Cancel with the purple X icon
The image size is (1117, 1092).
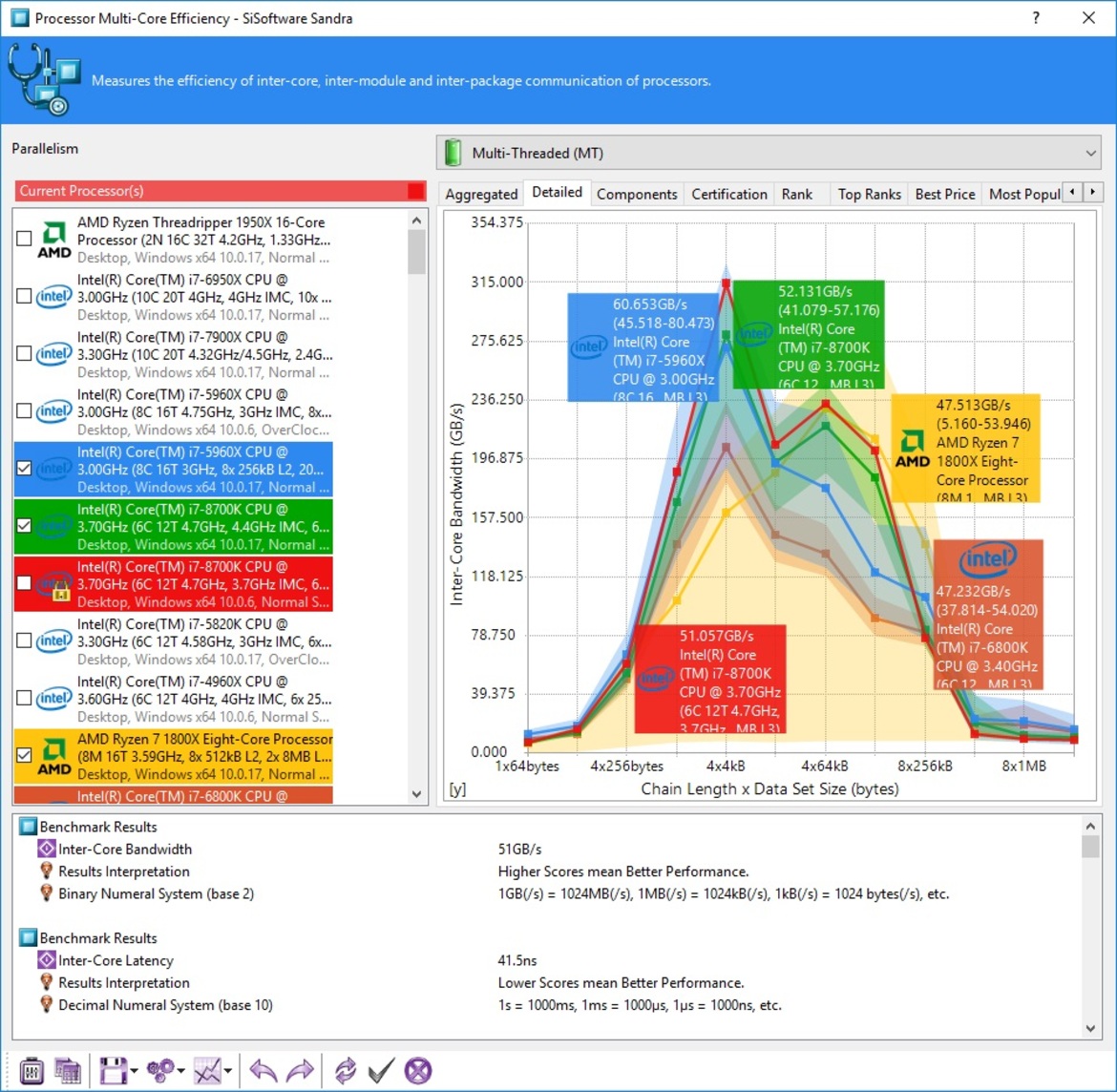coord(418,1071)
